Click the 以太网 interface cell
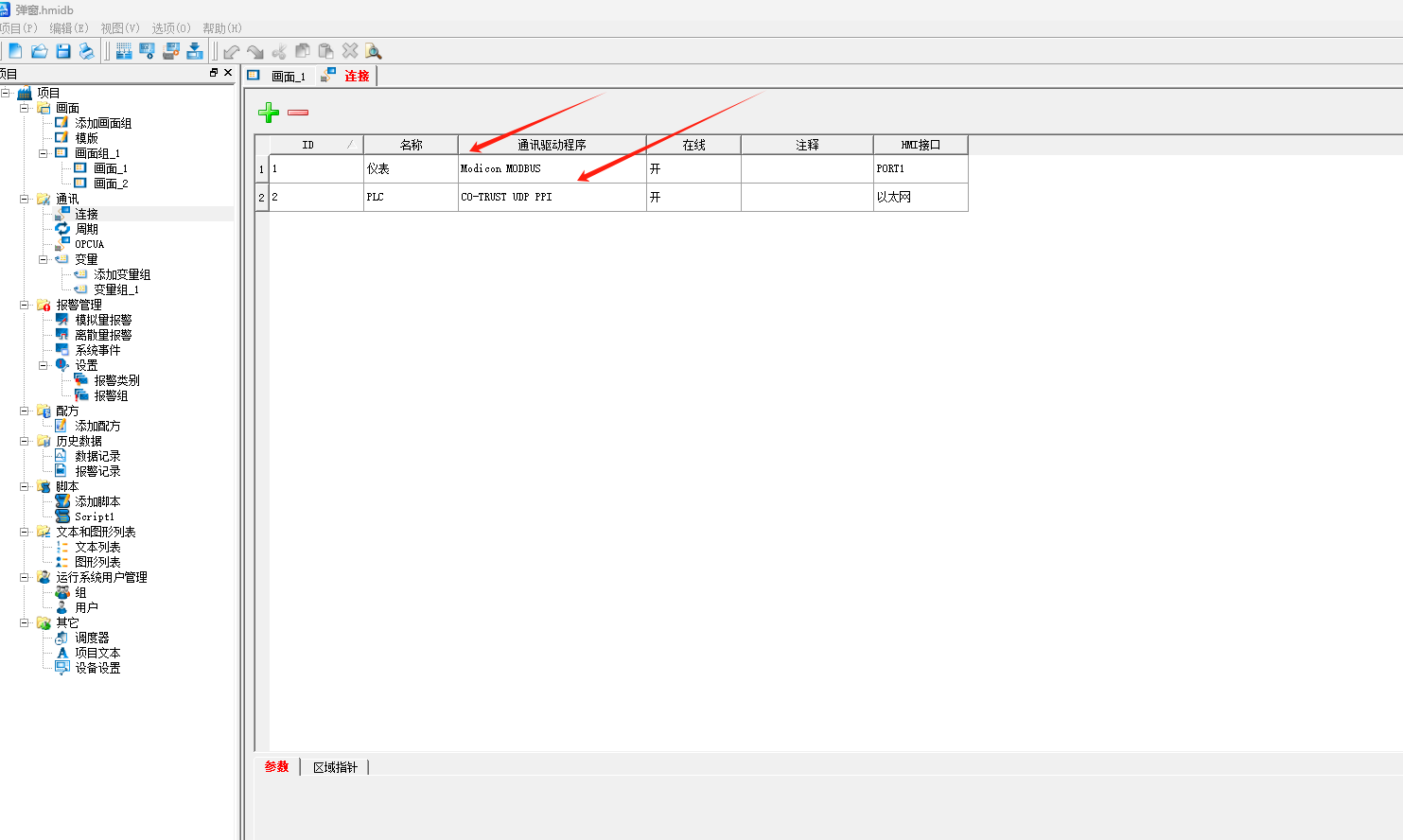This screenshot has width=1403, height=840. point(921,197)
